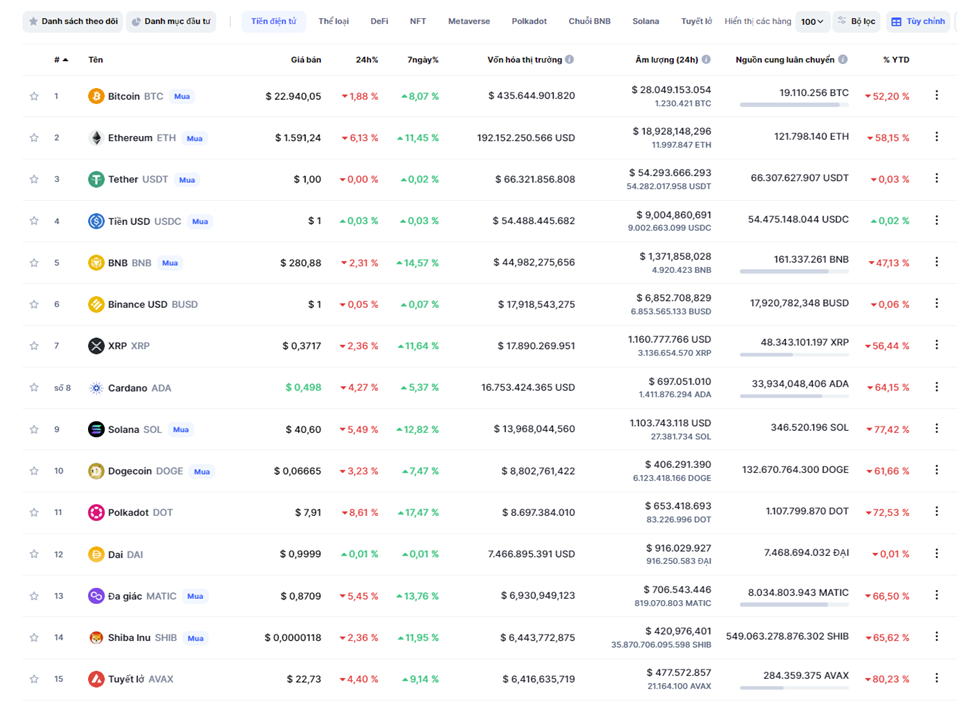Click the Dai coin logo icon
Screen dimensions: 975x705
96,555
